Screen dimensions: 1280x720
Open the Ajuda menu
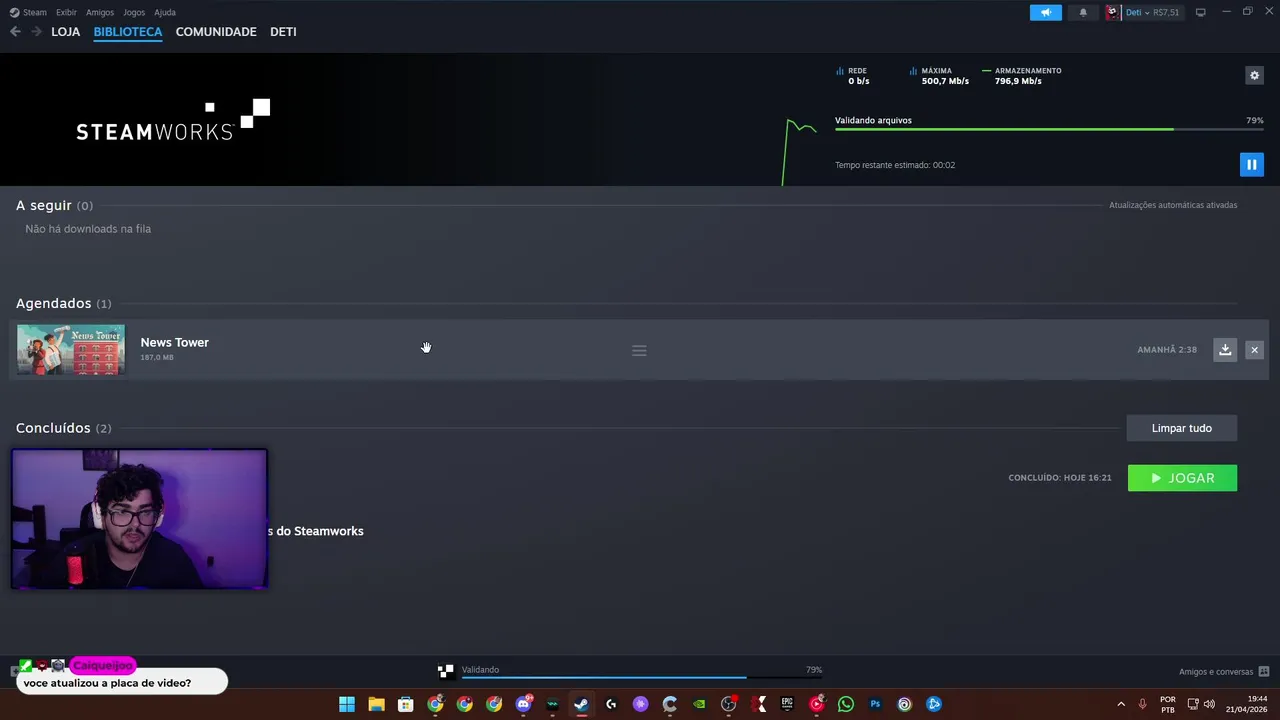165,12
